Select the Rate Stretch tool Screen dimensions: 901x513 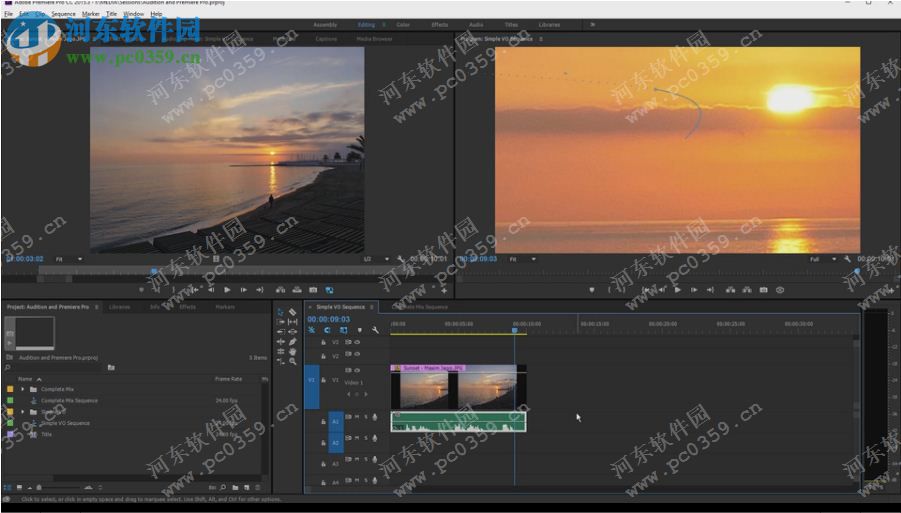pyautogui.click(x=280, y=361)
